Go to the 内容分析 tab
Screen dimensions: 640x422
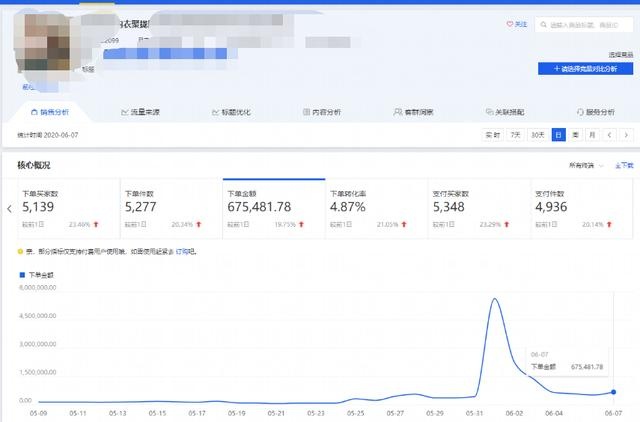point(322,112)
